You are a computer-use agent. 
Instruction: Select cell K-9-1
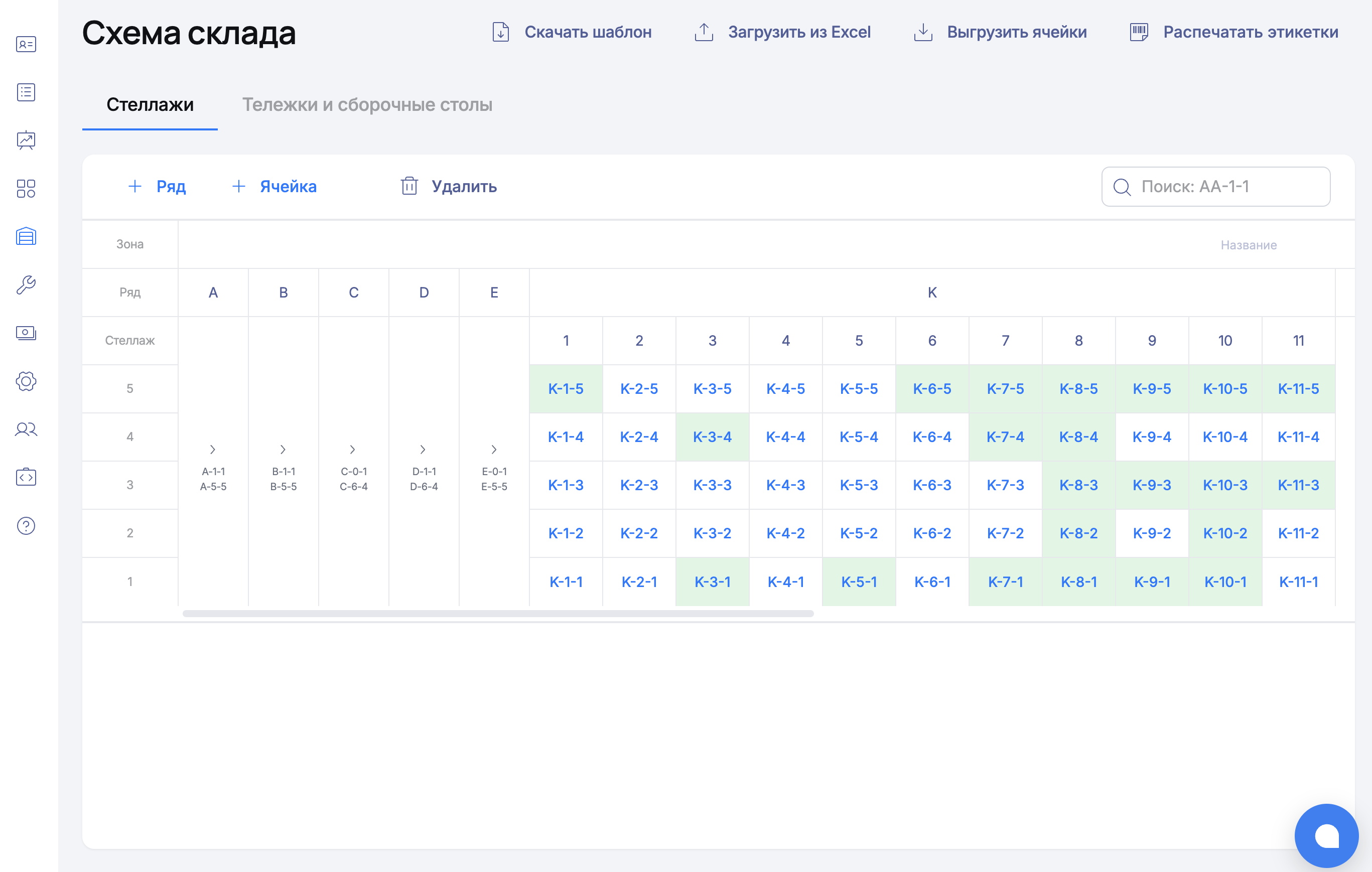click(x=1152, y=582)
